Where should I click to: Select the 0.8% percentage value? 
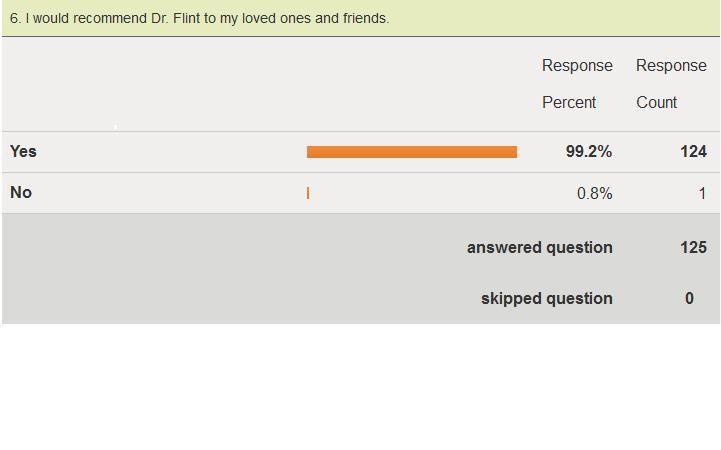coord(595,193)
